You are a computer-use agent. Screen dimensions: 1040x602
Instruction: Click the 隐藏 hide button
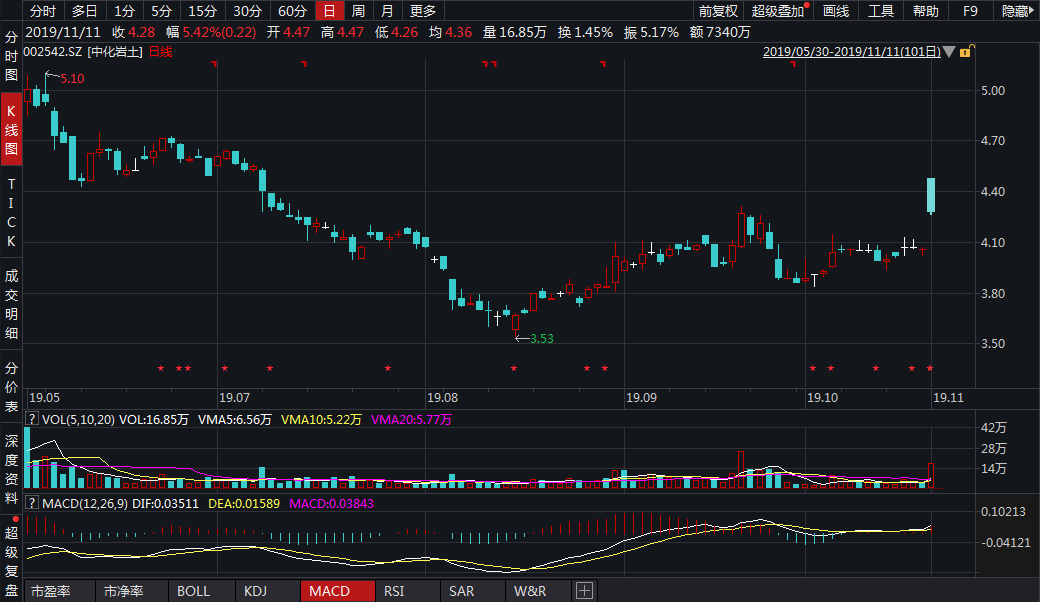pyautogui.click(x=1016, y=11)
